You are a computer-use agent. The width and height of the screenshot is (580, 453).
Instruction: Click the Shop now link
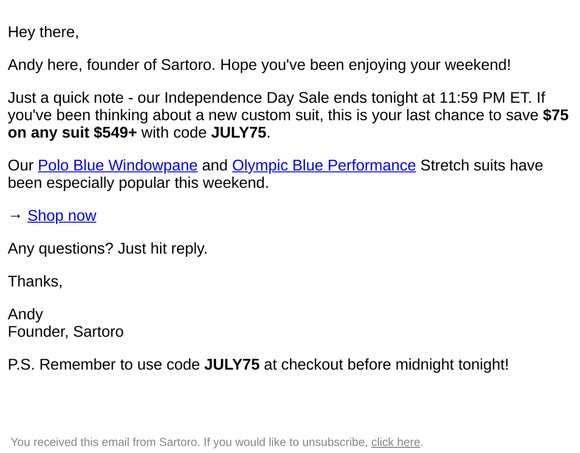pos(62,216)
